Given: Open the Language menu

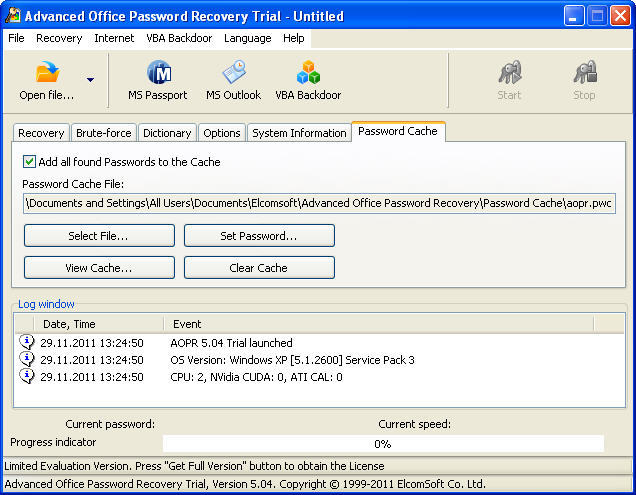Looking at the screenshot, I should click(247, 38).
